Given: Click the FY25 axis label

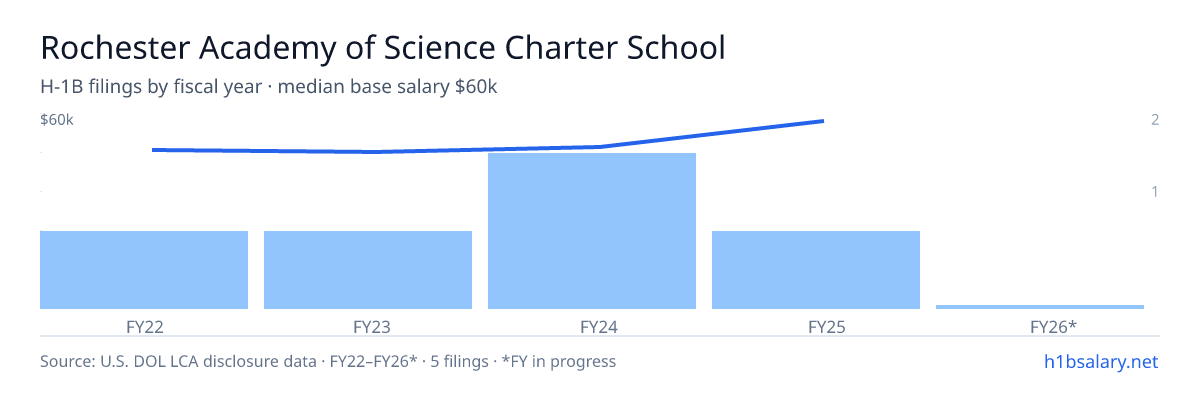Looking at the screenshot, I should (816, 326).
